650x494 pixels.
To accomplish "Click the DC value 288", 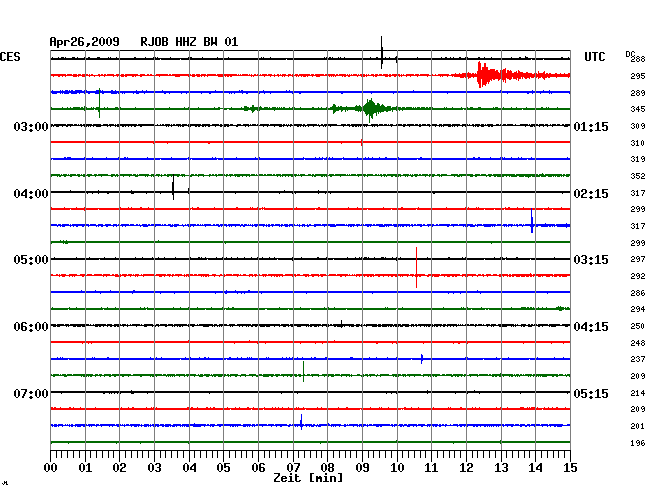I will [x=638, y=59].
